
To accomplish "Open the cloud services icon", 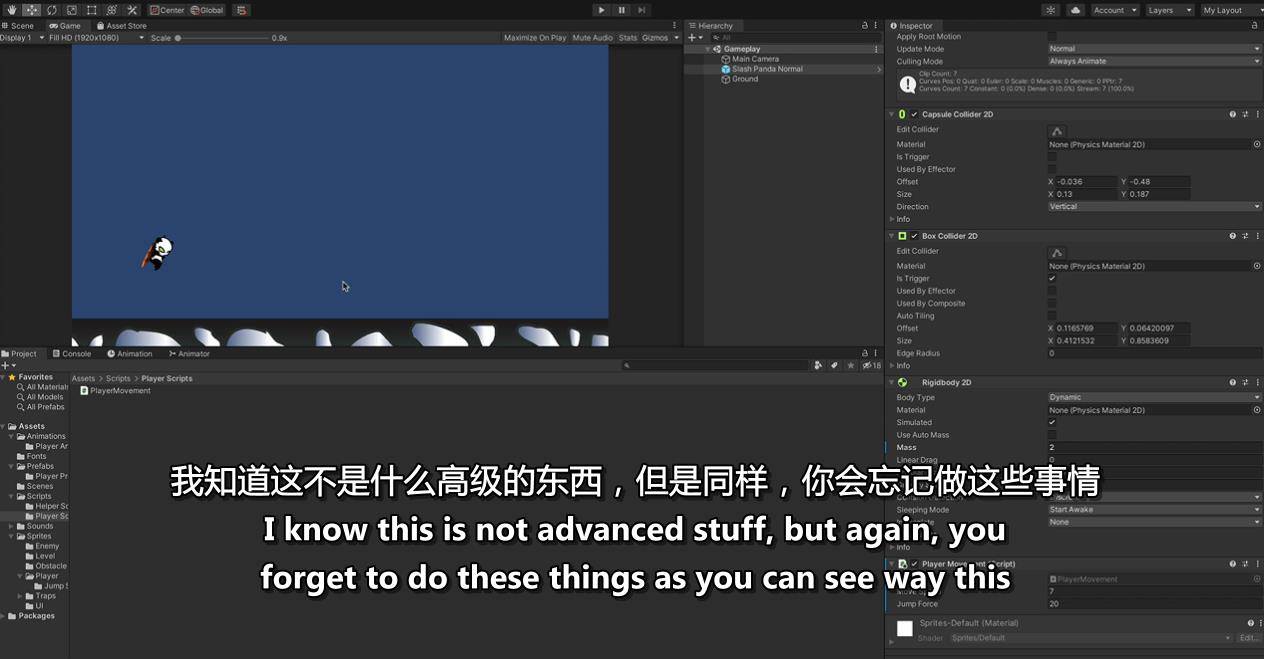I will (1075, 10).
